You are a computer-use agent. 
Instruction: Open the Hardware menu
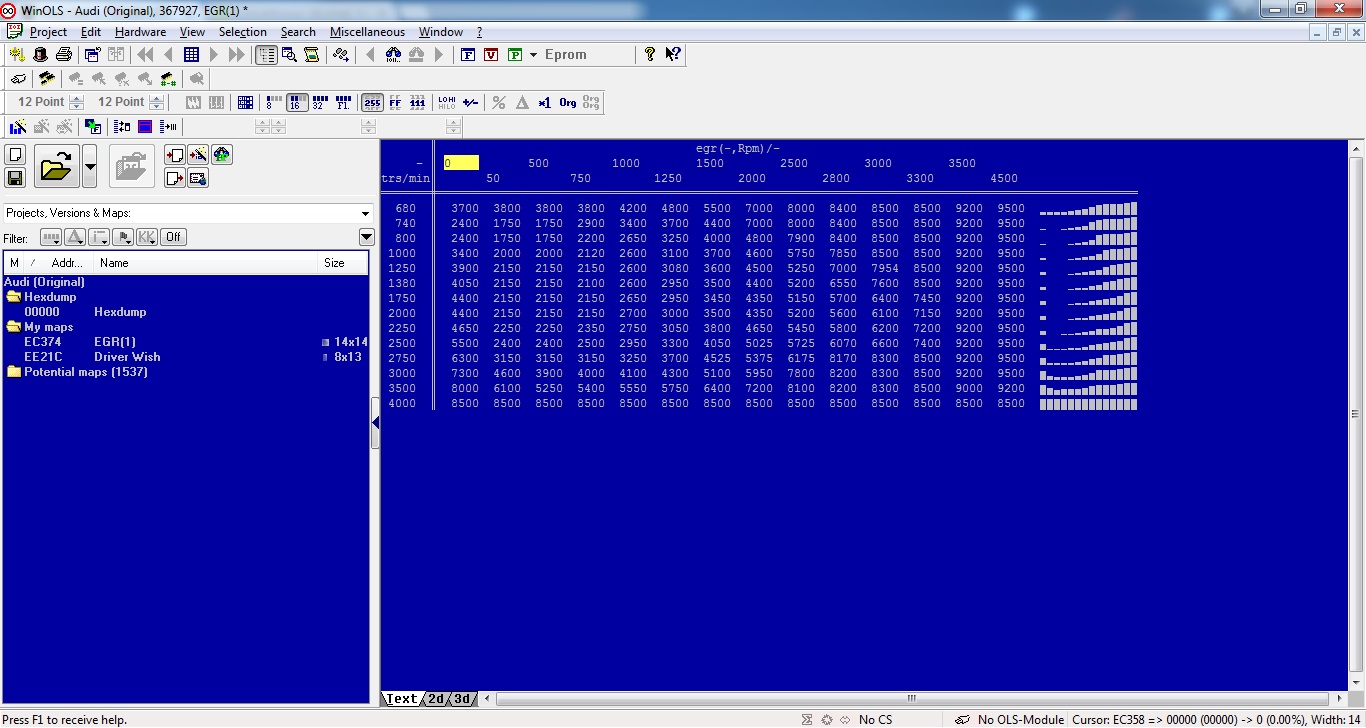[140, 32]
